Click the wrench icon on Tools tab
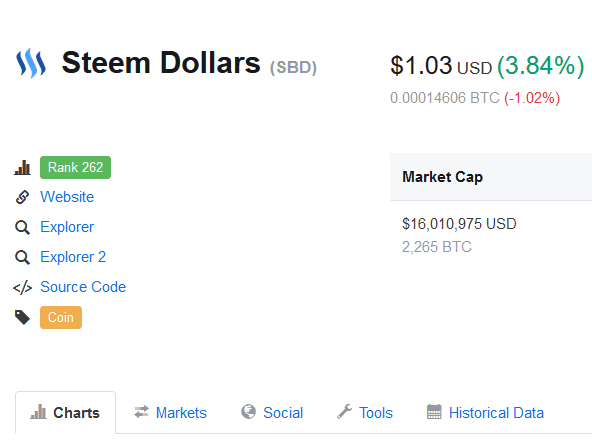 click(x=344, y=412)
